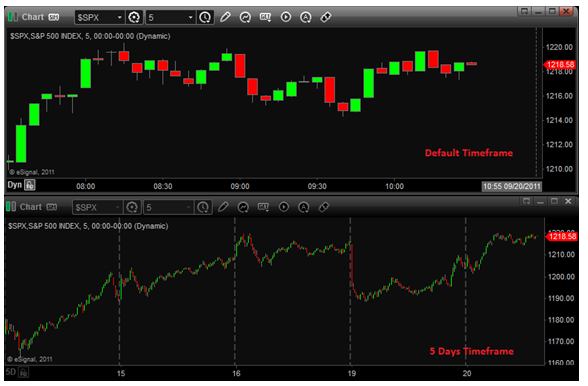Click the 1220.00 price axis label in top chart
Screen dimensions: 588x386
click(x=559, y=47)
